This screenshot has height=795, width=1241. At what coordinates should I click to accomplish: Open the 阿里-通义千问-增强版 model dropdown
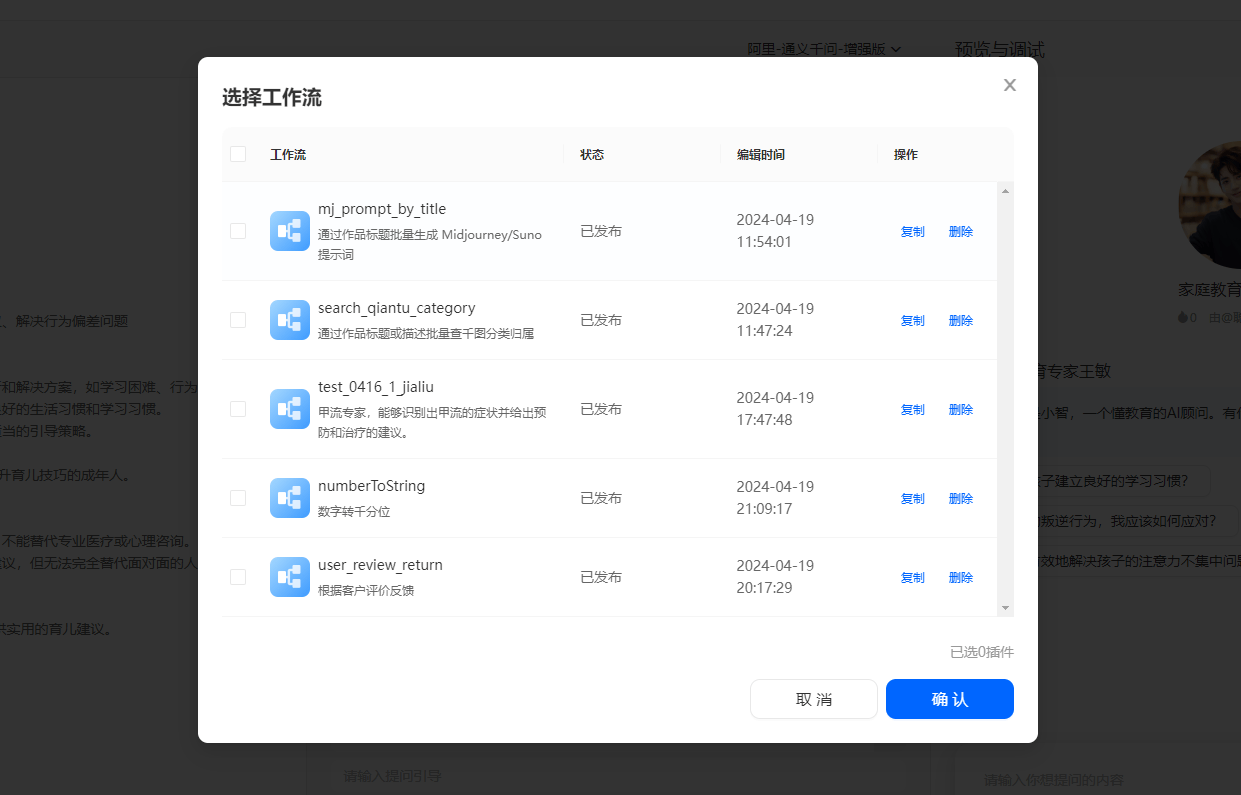824,48
